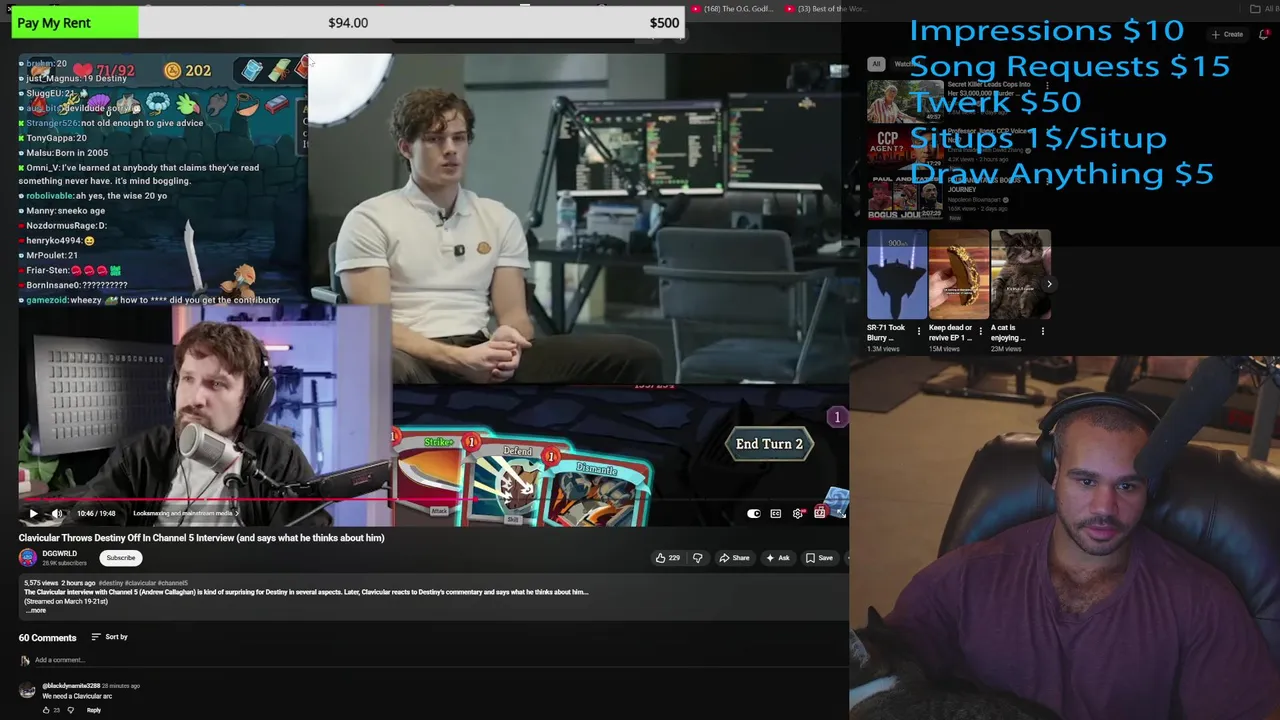Open the Create button in YouTube header

coord(1228,34)
